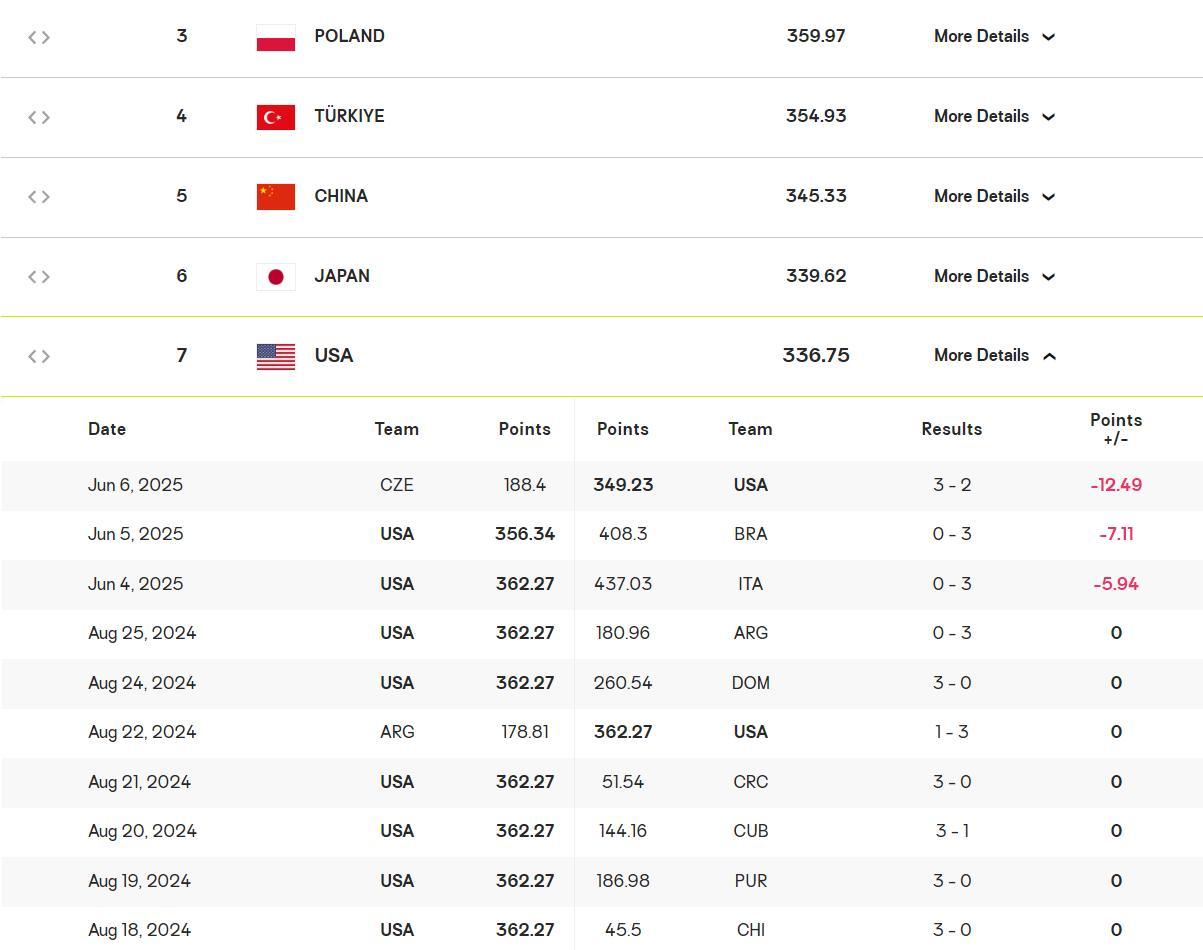This screenshot has height=950, width=1203.
Task: Click the Japan flag icon
Action: (275, 276)
